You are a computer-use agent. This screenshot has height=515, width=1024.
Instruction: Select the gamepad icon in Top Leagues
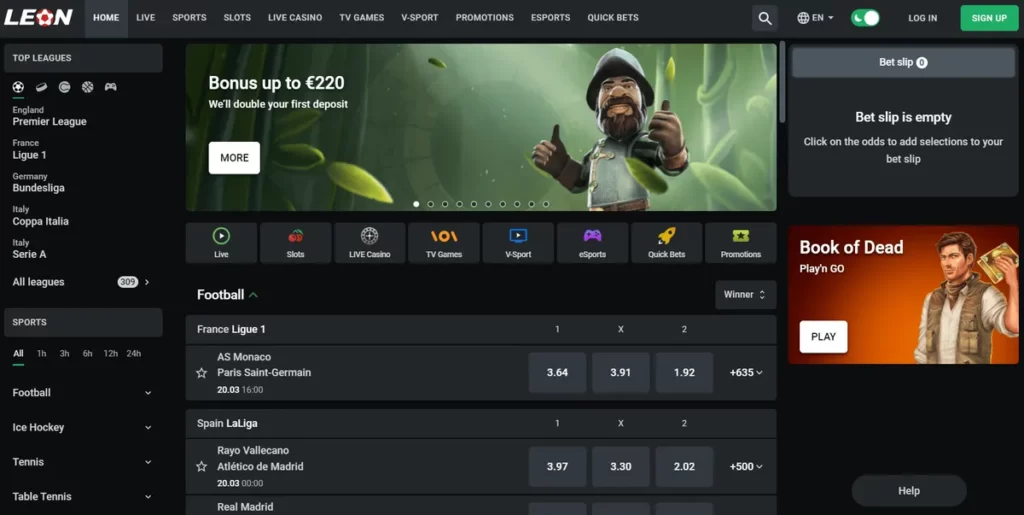[x=110, y=87]
